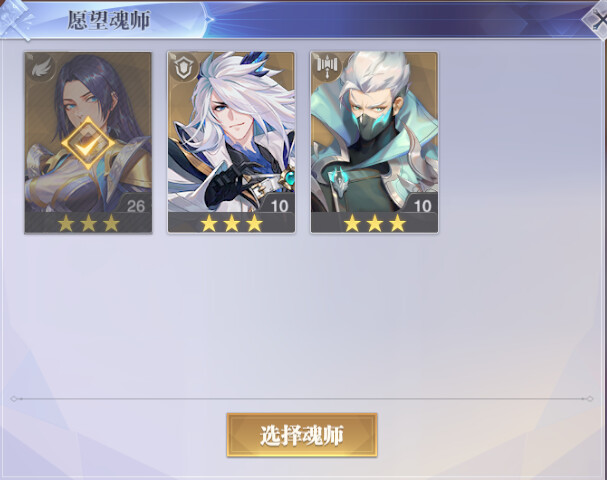Image resolution: width=607 pixels, height=480 pixels.
Task: Click the hammer emblem beside the title
Action: tap(16, 19)
